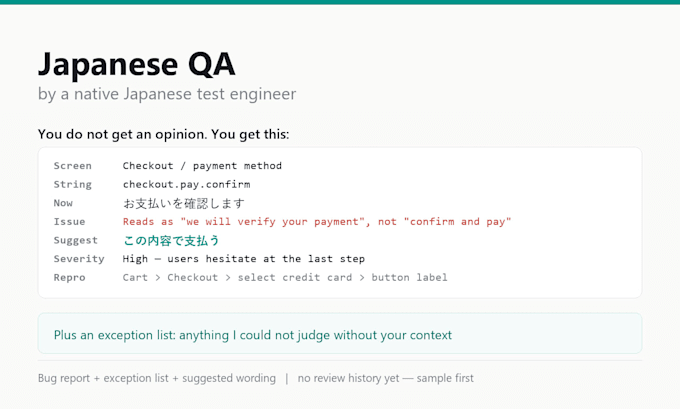
Task: Click the Severity High description
Action: 244,259
